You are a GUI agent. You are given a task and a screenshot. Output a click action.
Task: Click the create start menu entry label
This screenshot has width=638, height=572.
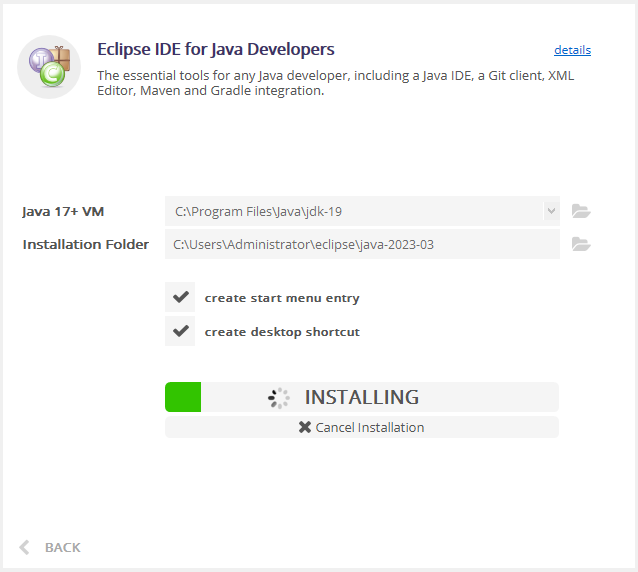point(282,298)
